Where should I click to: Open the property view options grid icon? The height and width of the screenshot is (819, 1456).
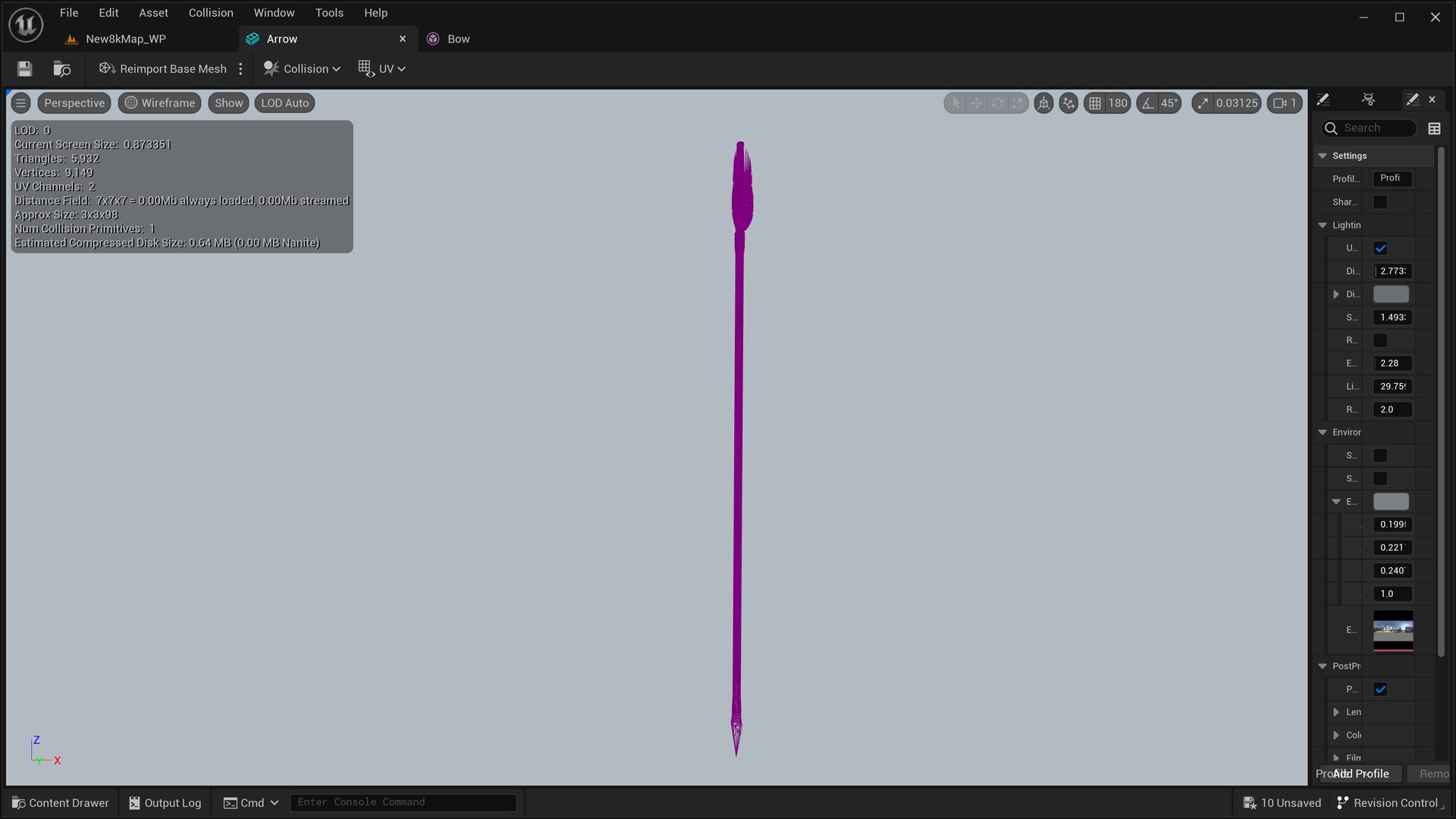coord(1434,128)
